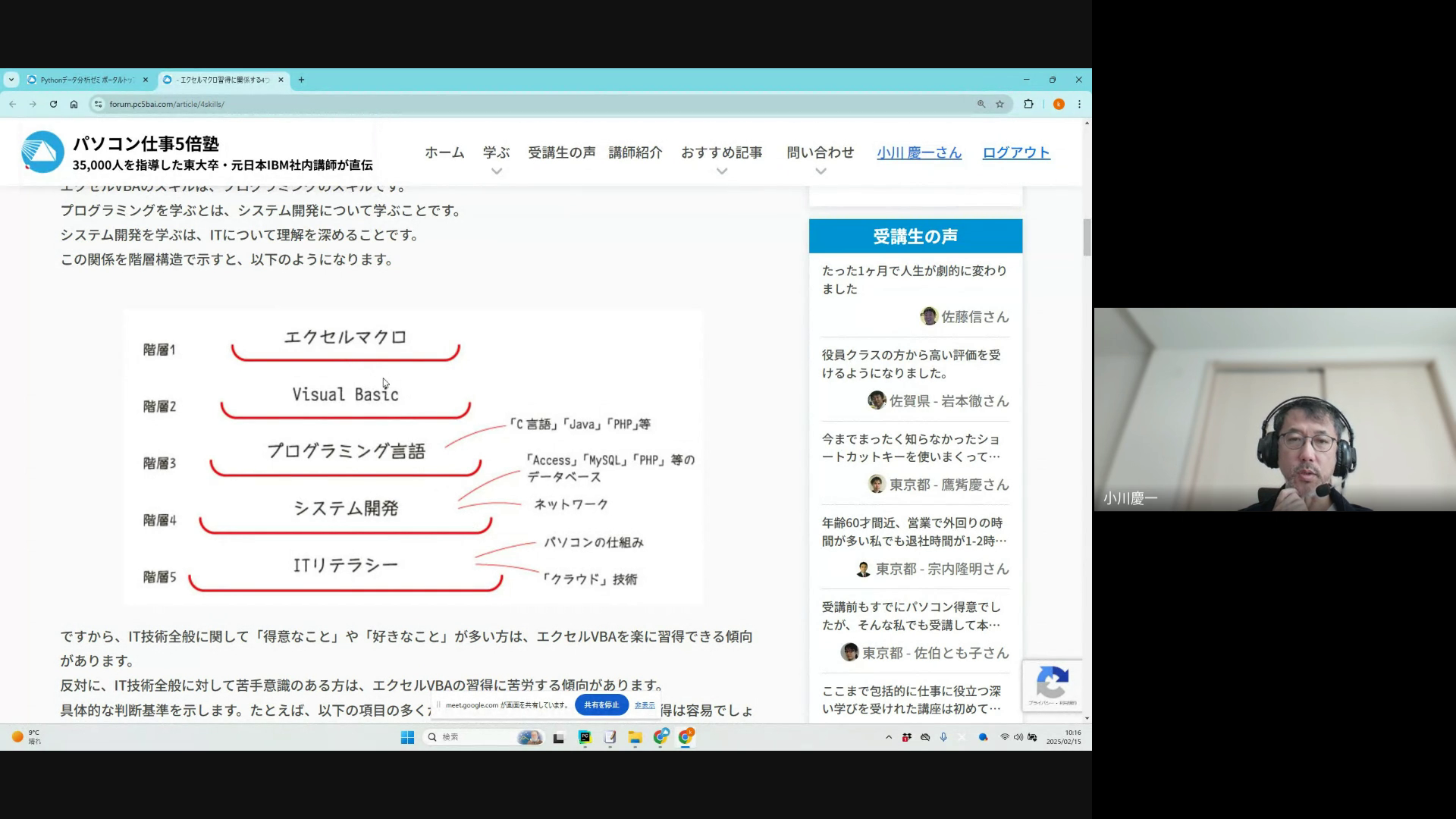
Task: Open the tab search dropdown arrow
Action: pos(11,80)
